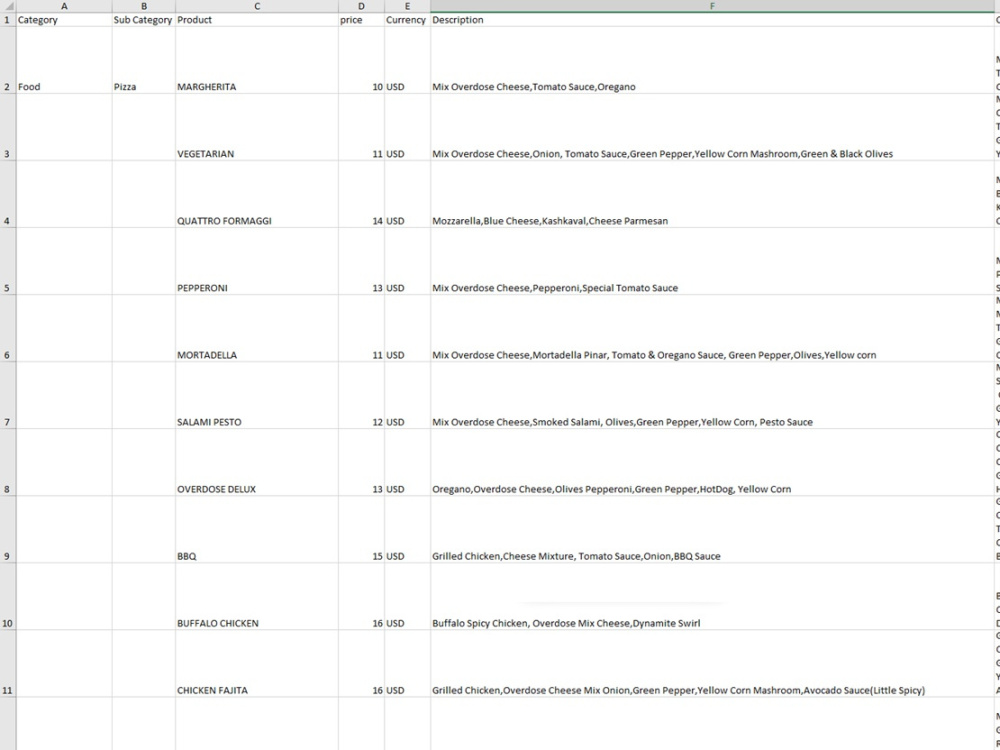This screenshot has width=1000, height=750.
Task: Select description starting 'Oregano,Overdose Cheese,Olives'
Action: [712, 462]
